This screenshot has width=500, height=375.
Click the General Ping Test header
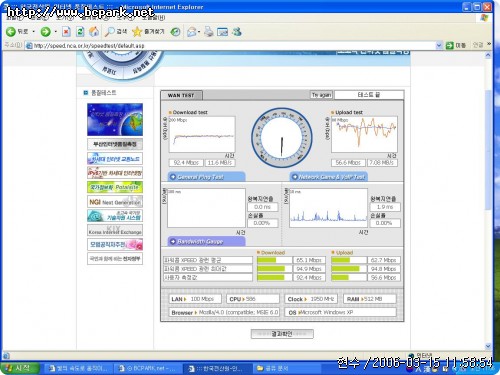point(207,177)
